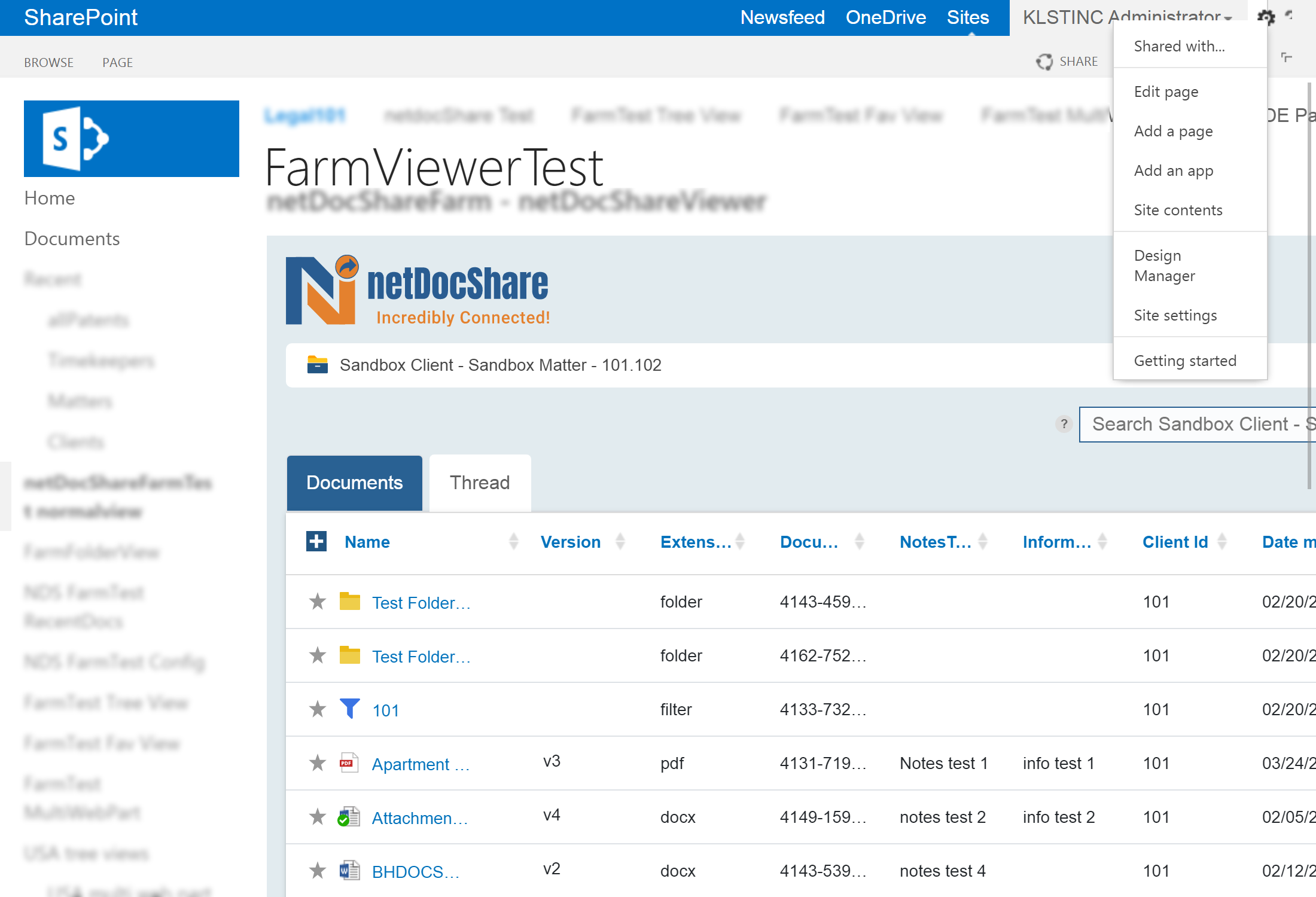Open the Attachmen... document link
1316x897 pixels.
[x=420, y=818]
